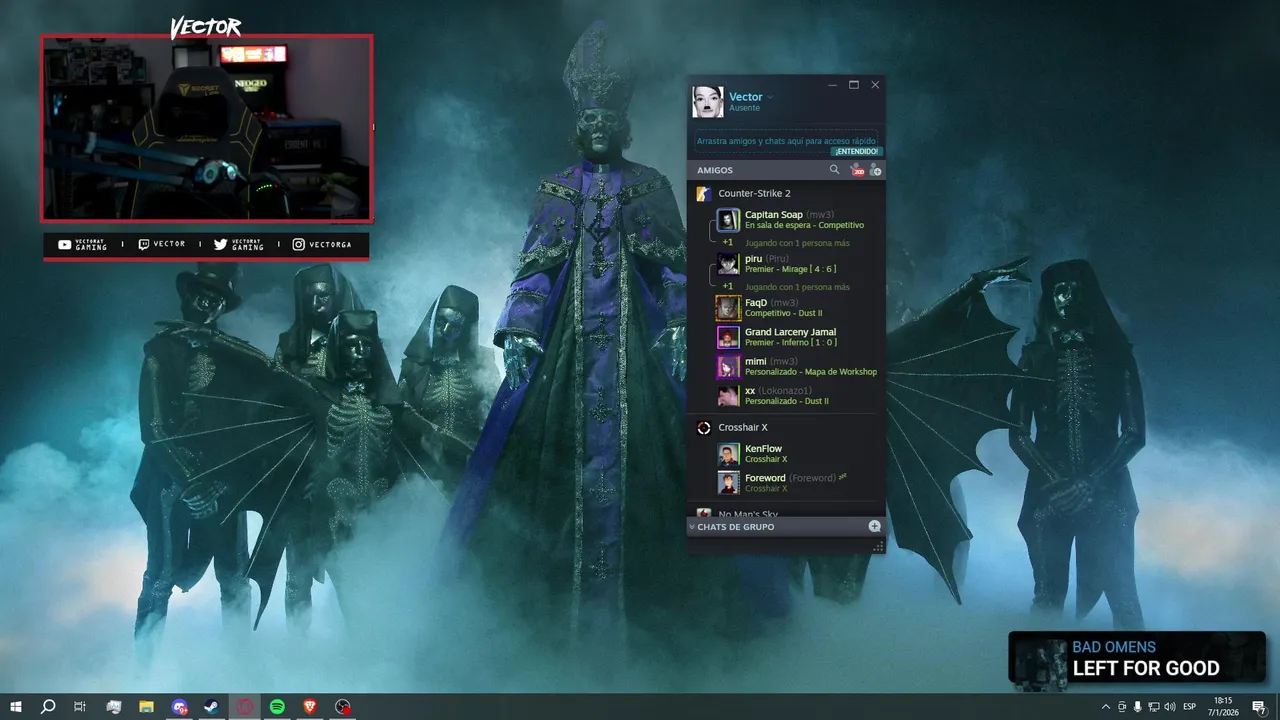Open chat with Foreword
The height and width of the screenshot is (720, 1280).
tap(798, 483)
